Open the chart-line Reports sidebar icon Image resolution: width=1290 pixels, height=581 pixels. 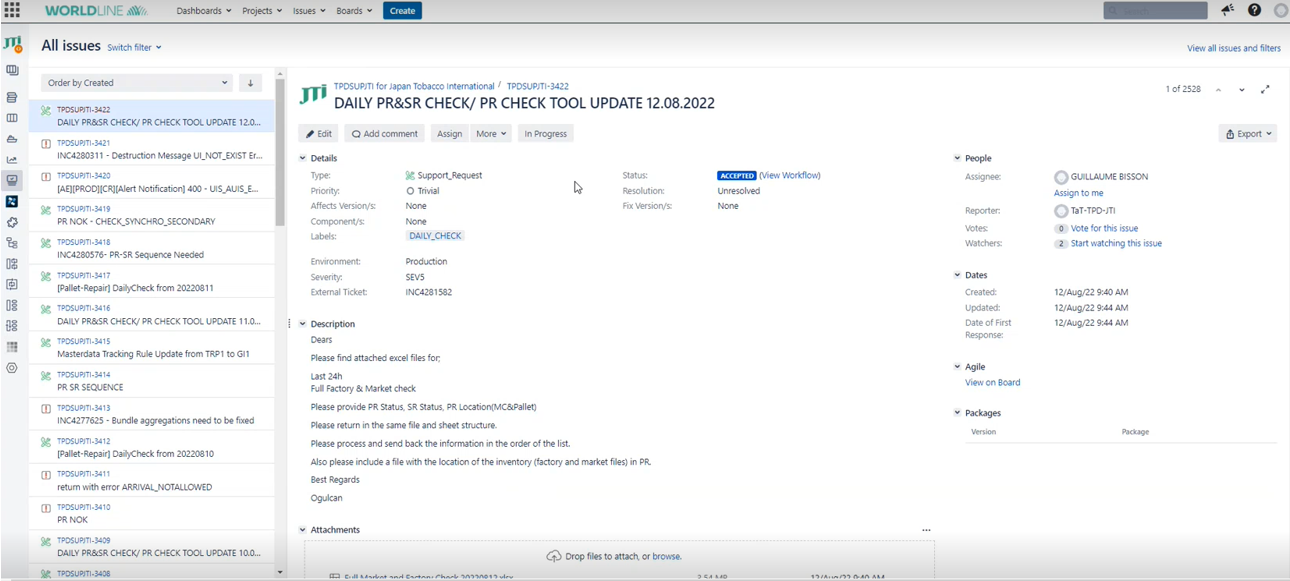12,160
